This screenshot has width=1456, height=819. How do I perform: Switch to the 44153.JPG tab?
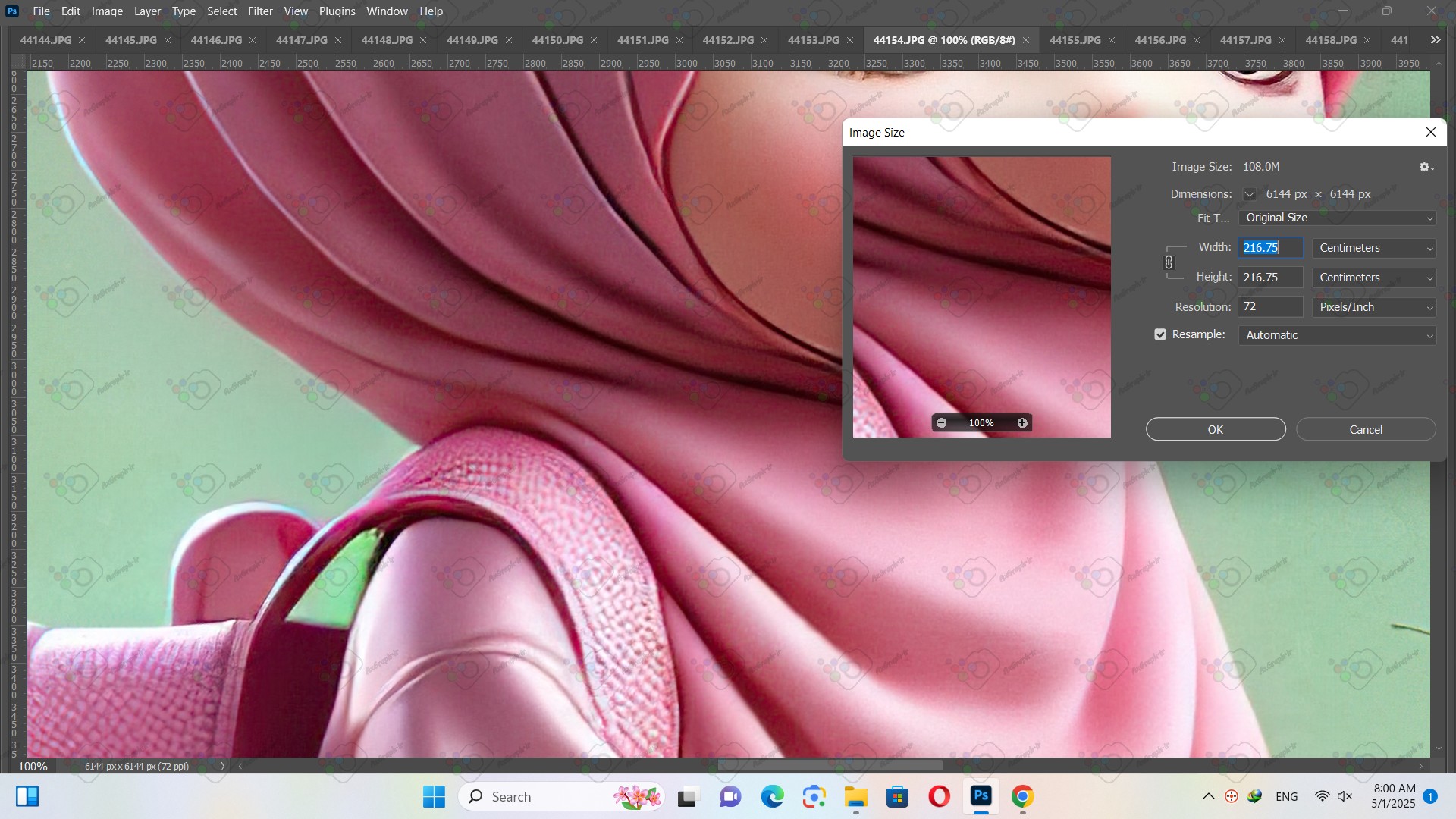pos(814,40)
